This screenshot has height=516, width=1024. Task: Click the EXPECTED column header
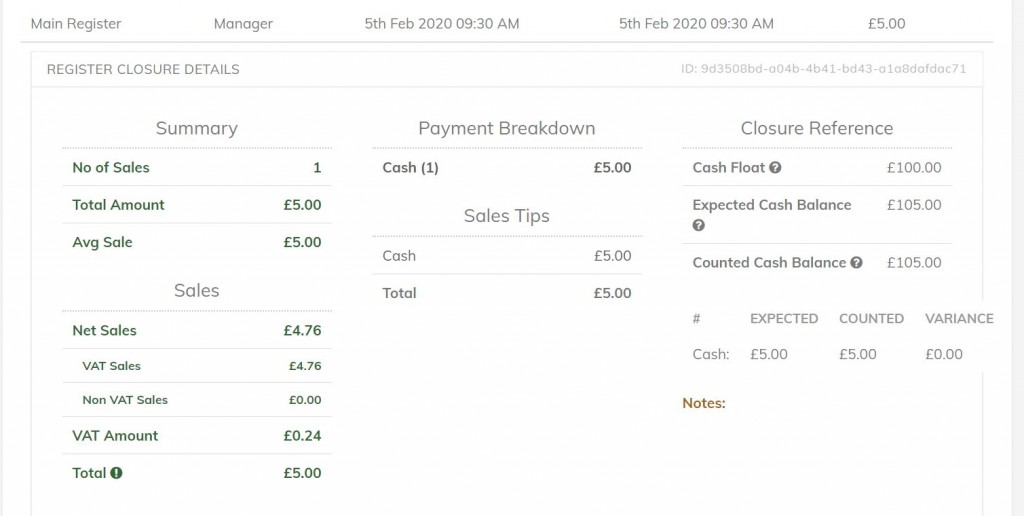[783, 319]
